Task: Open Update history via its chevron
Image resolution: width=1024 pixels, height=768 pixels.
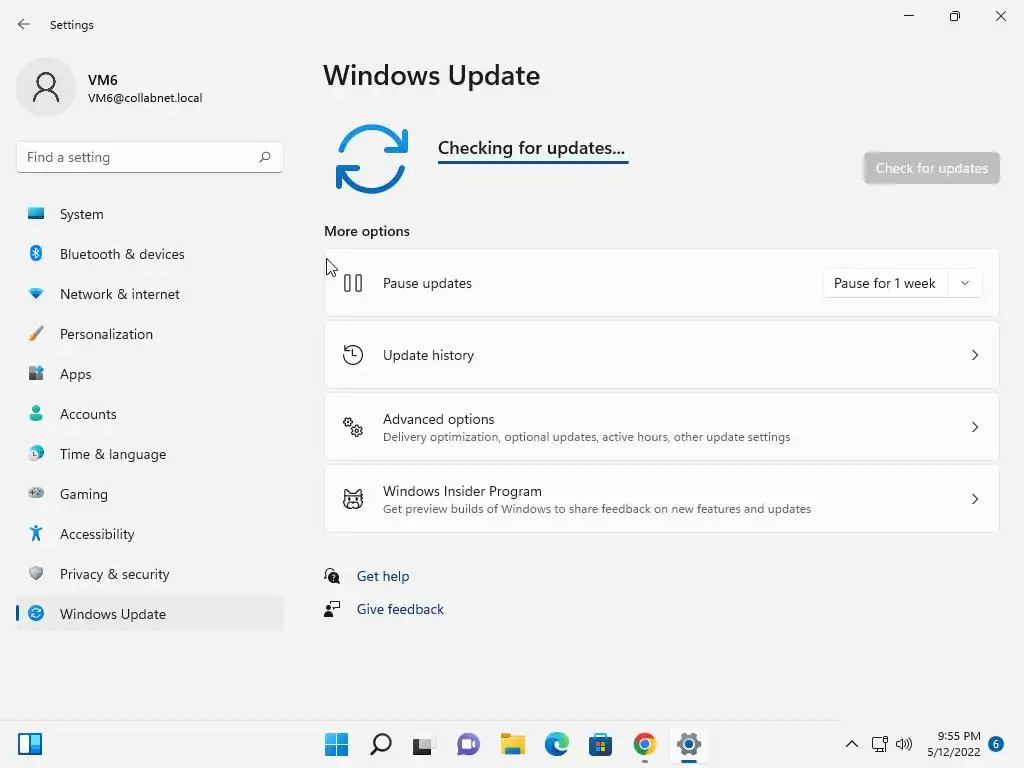Action: point(974,355)
